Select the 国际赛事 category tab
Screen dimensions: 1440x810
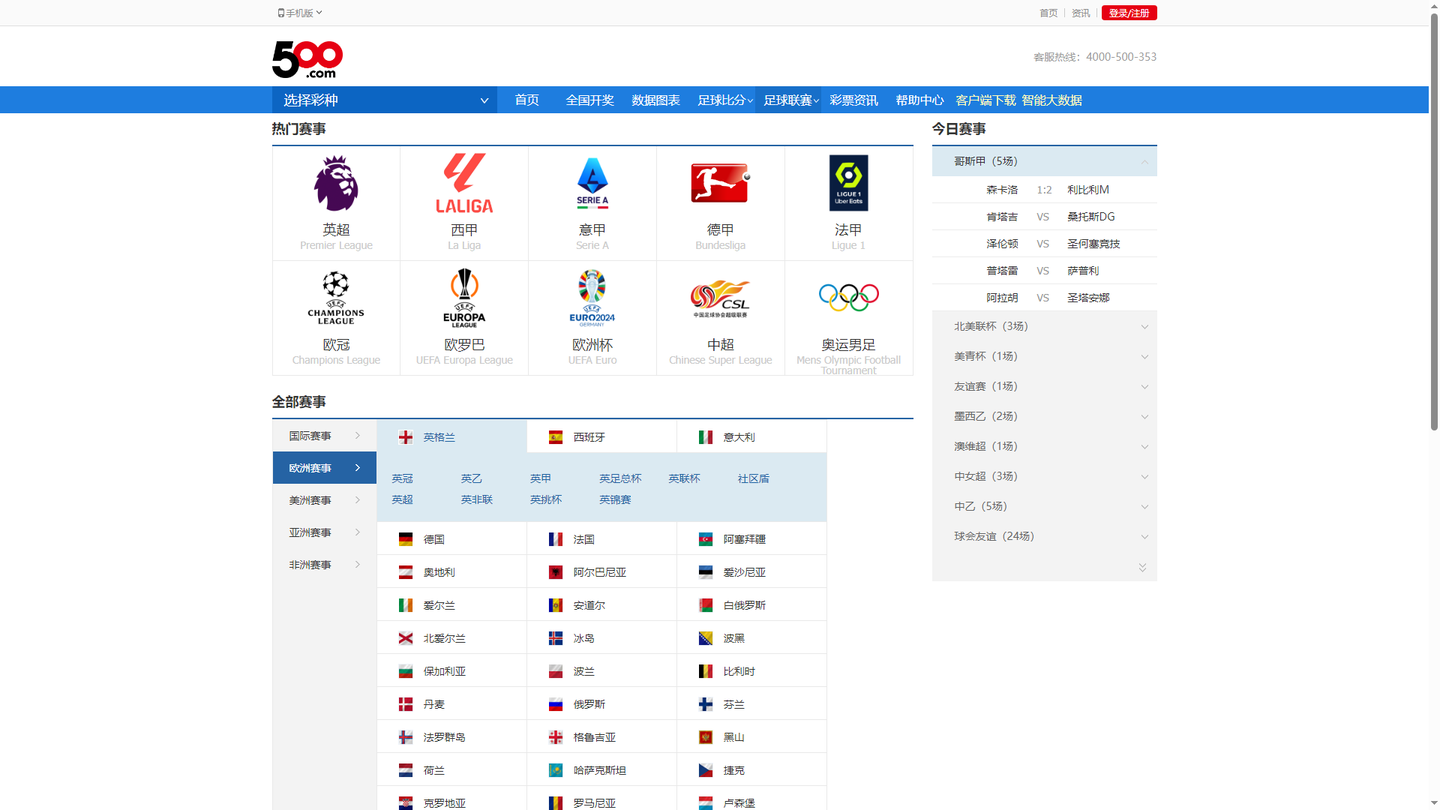[324, 436]
